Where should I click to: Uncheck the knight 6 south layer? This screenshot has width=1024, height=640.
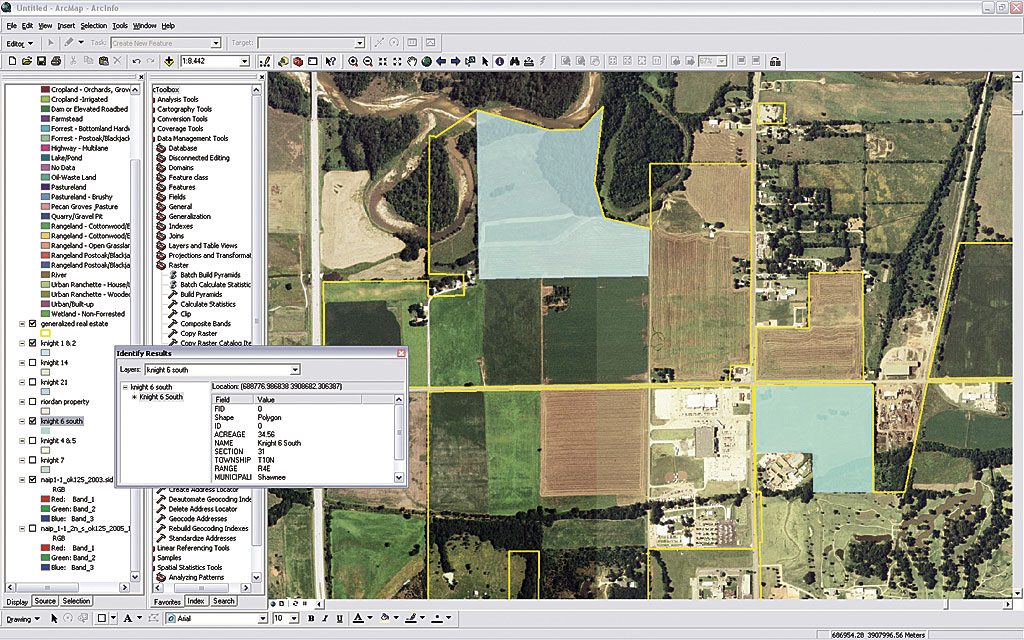[33, 421]
